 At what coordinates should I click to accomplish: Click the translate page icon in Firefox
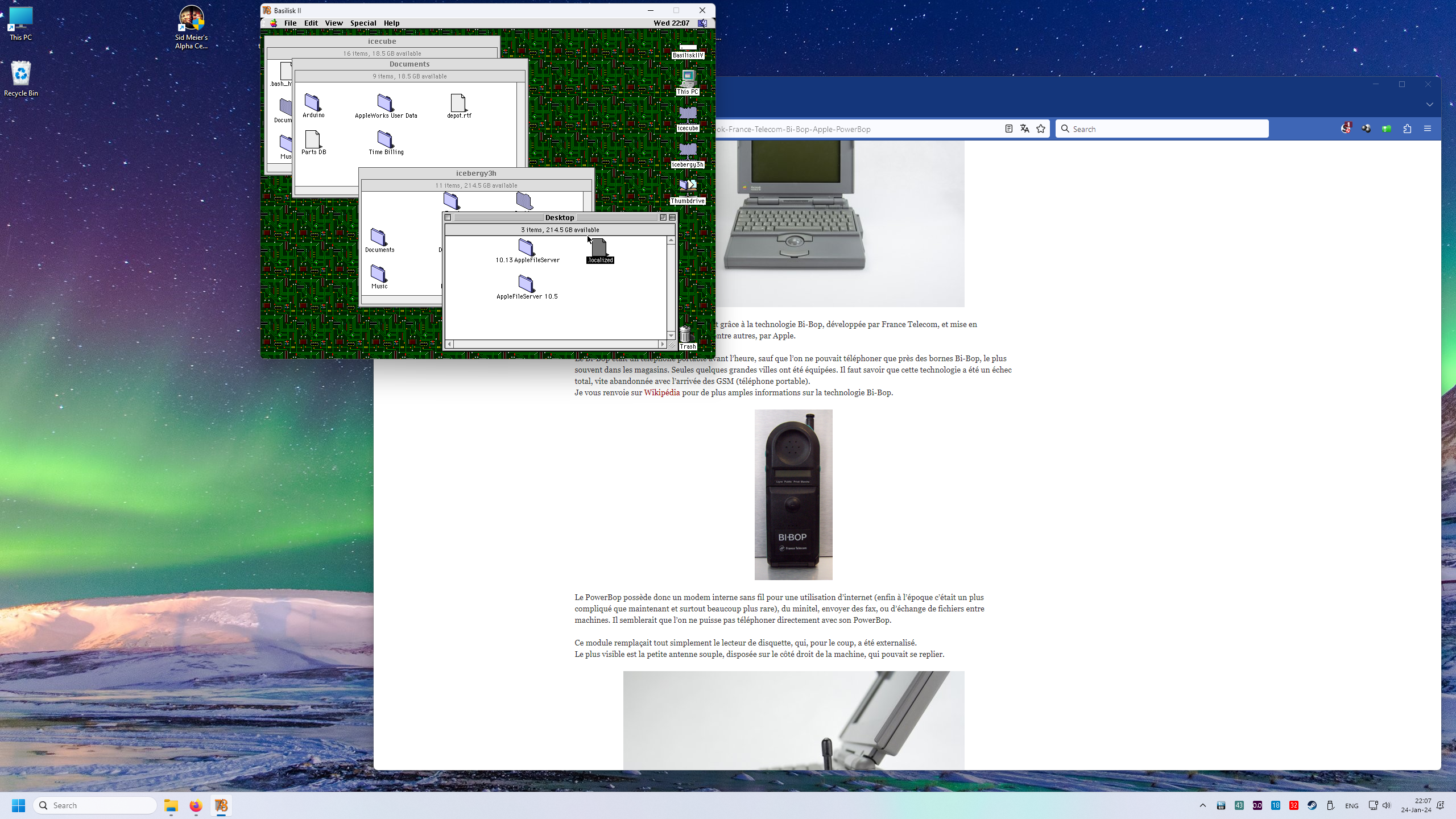tap(1024, 129)
